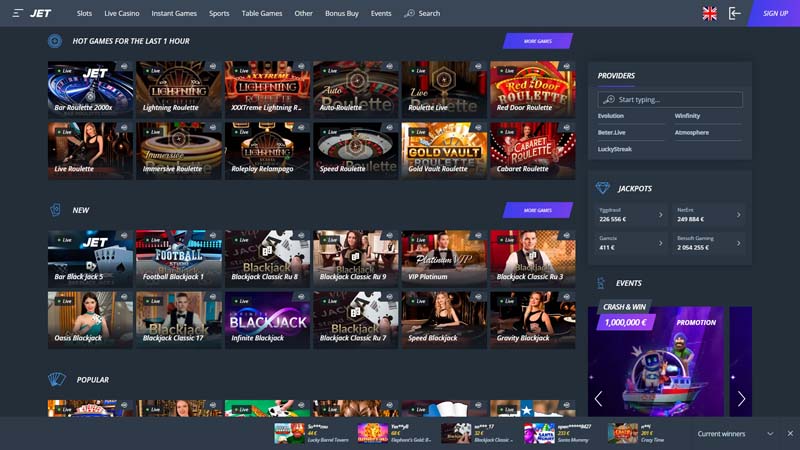
Task: Open the Other menu item
Action: [x=304, y=14]
